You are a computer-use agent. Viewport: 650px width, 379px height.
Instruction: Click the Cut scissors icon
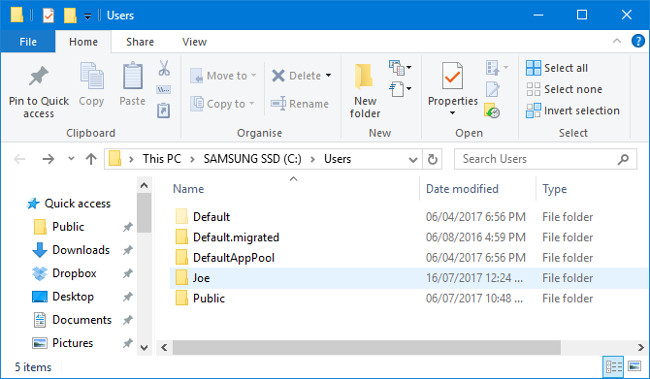click(164, 68)
